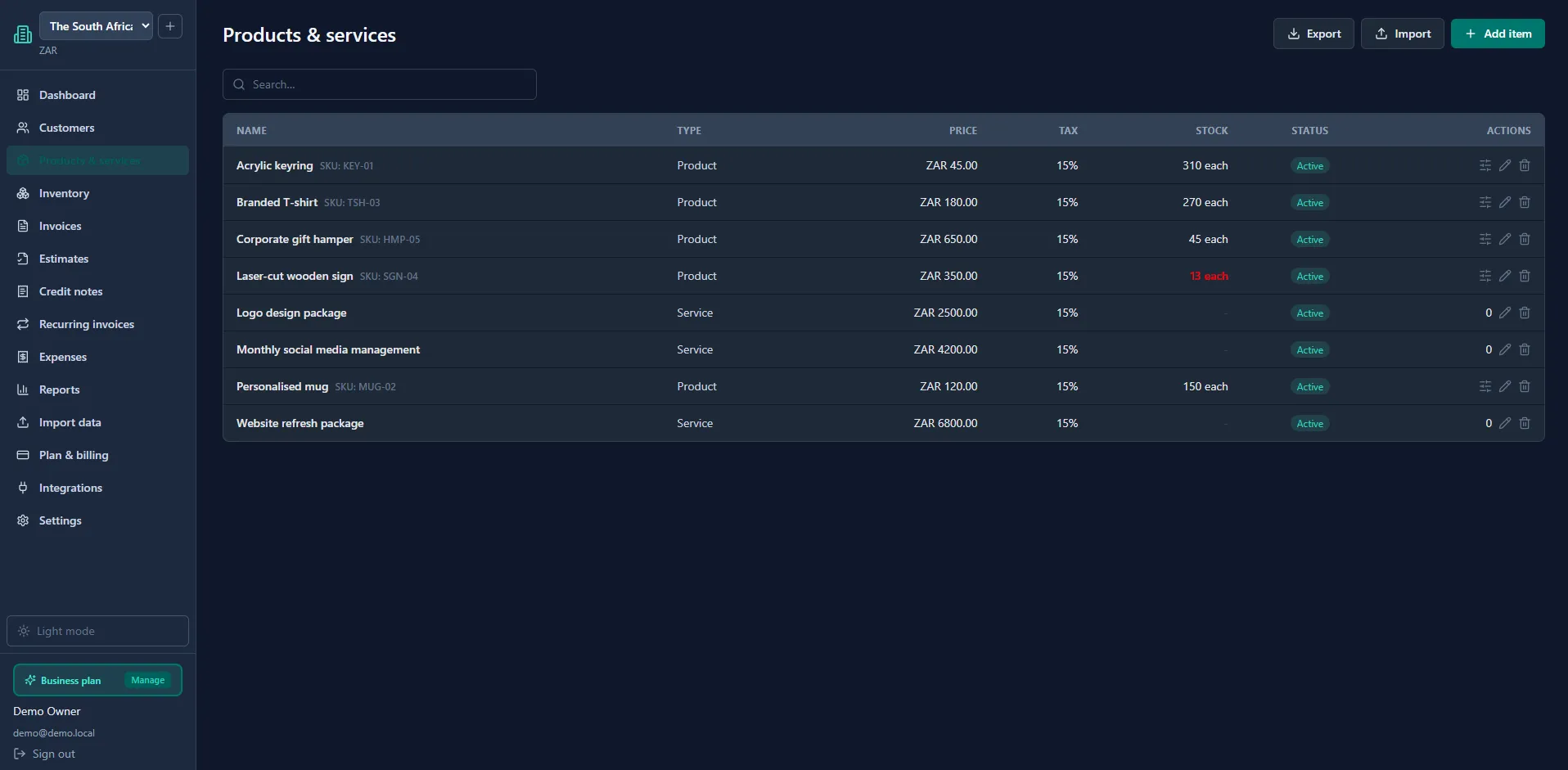Switch to Light mode
1568x770 pixels.
[x=97, y=631]
